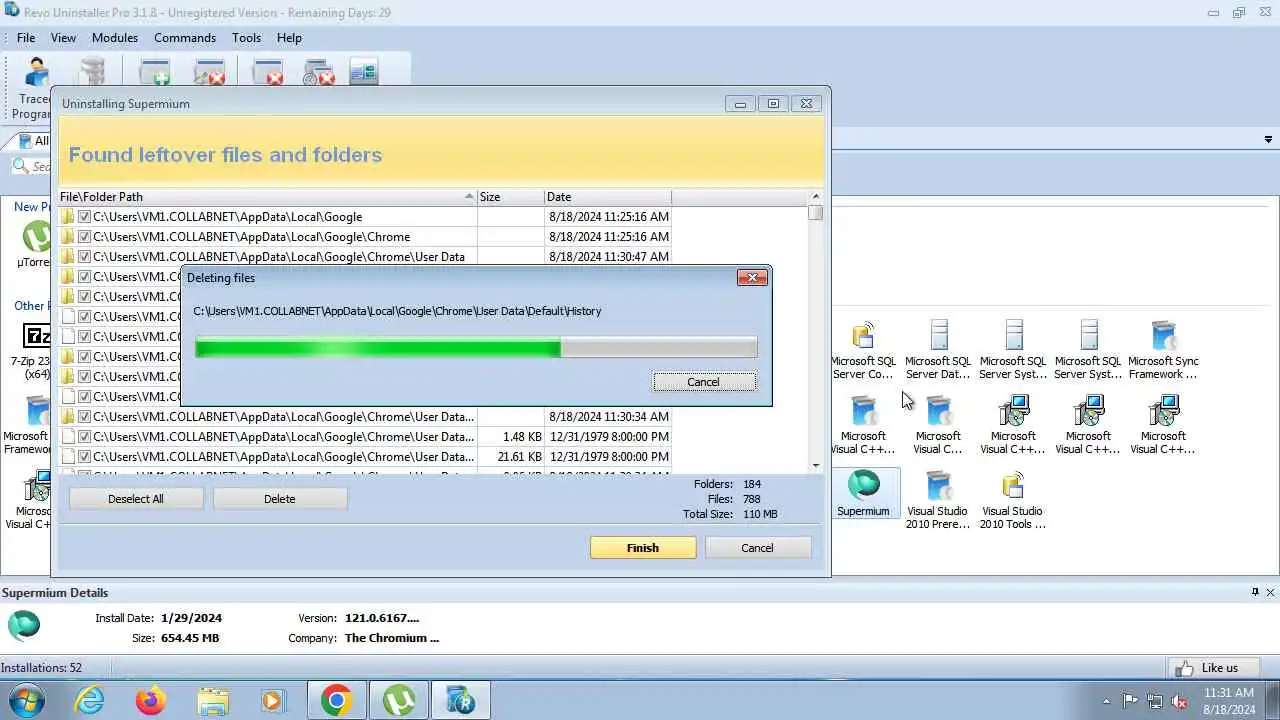Uncheck the Chrome\User Data folder checkbox
Viewport: 1280px width, 720px height.
click(x=85, y=257)
